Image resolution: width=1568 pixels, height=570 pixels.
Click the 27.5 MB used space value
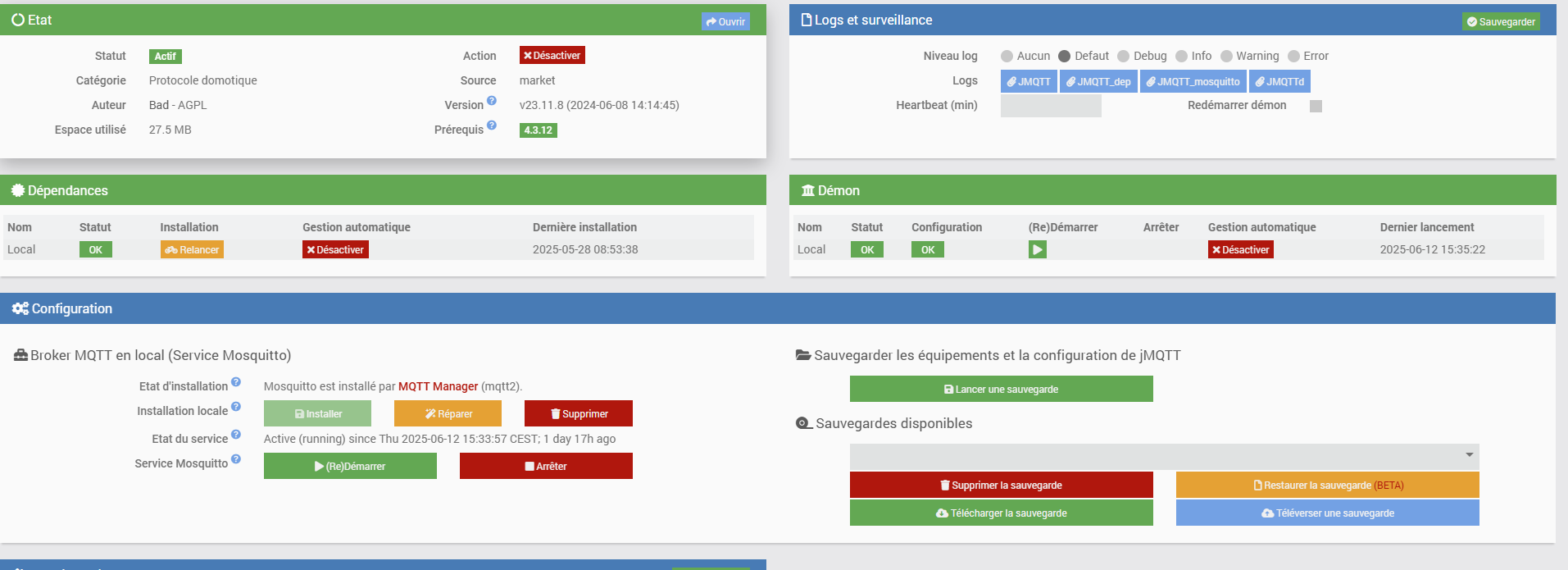[x=170, y=130]
